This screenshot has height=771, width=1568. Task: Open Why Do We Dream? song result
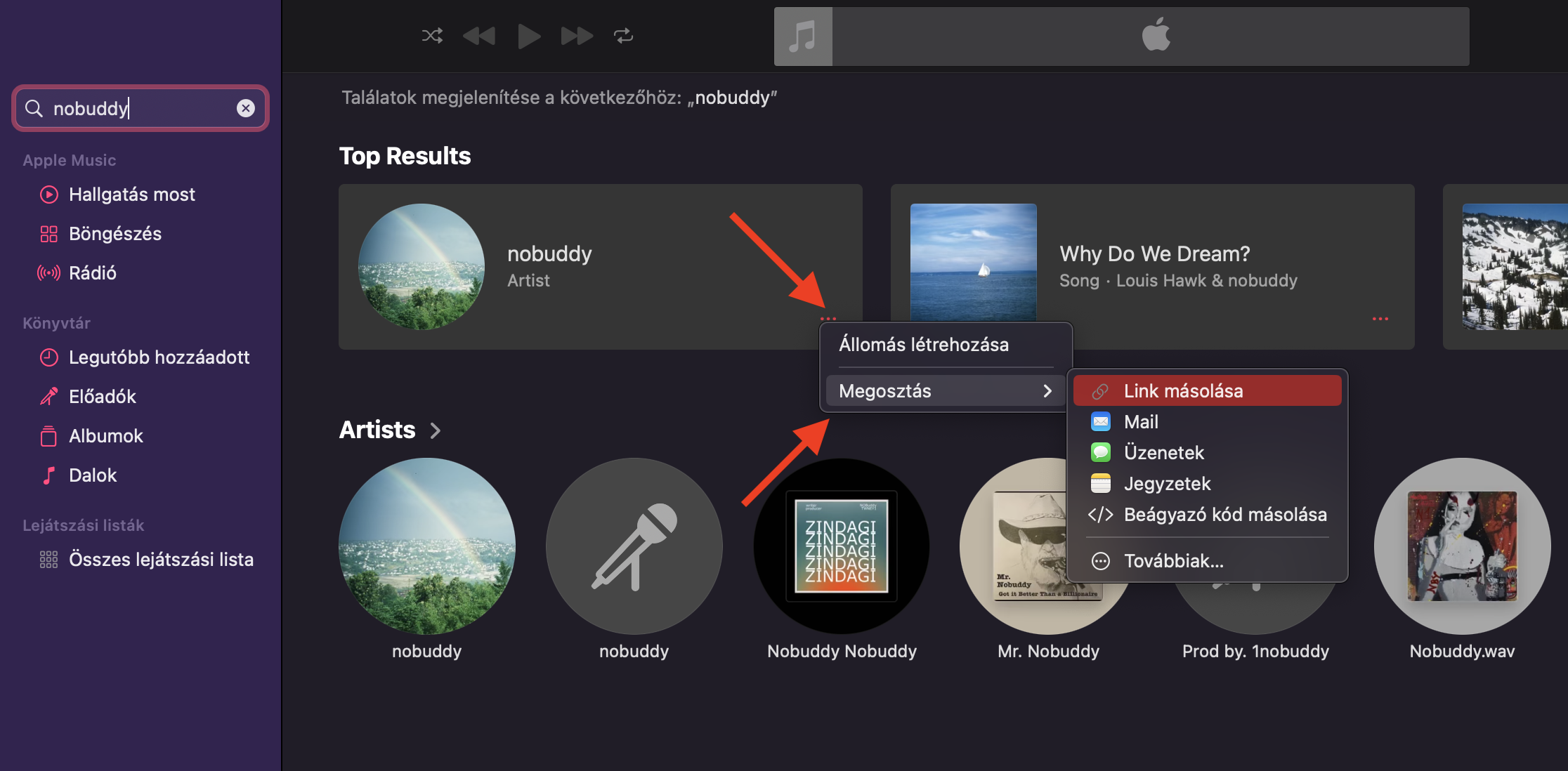click(1152, 267)
